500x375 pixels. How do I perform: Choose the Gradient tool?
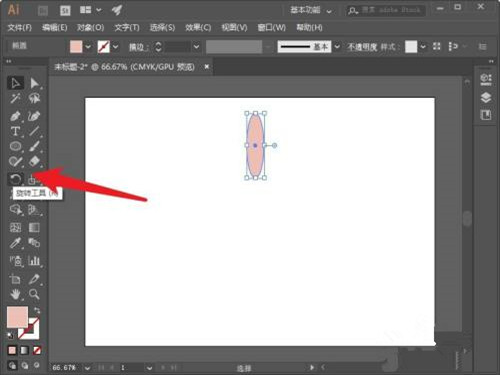[34, 228]
